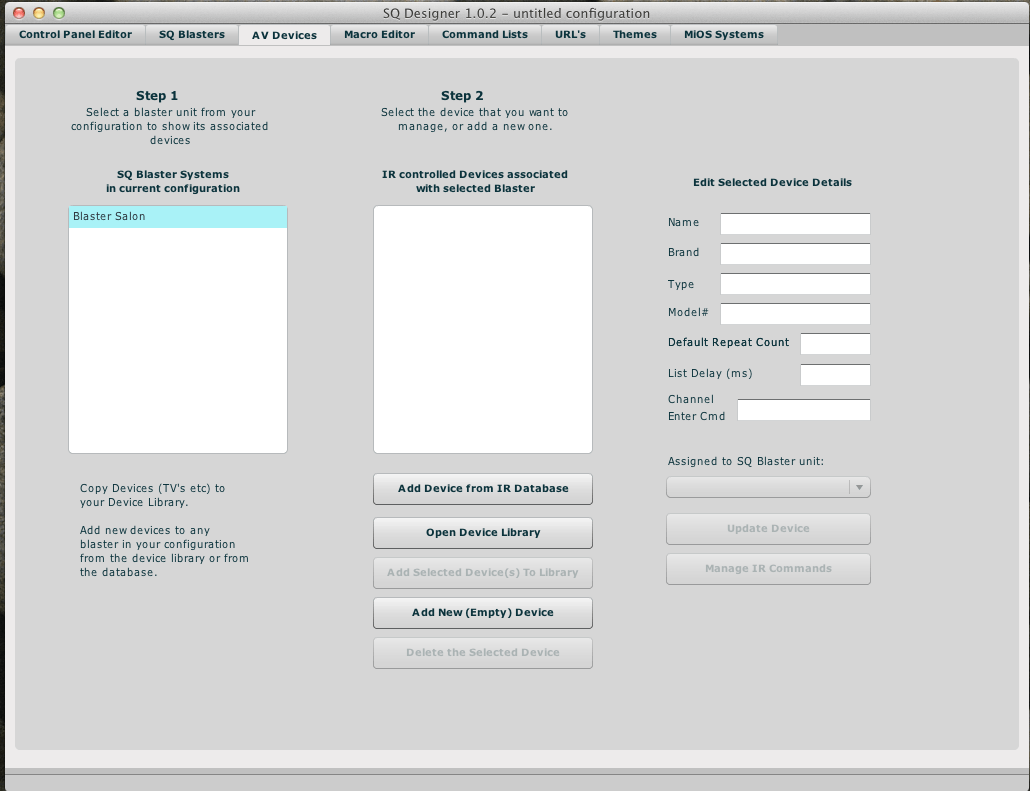Screen dimensions: 1030x791
Task: Focus the Brand input field
Action: pyautogui.click(x=795, y=254)
